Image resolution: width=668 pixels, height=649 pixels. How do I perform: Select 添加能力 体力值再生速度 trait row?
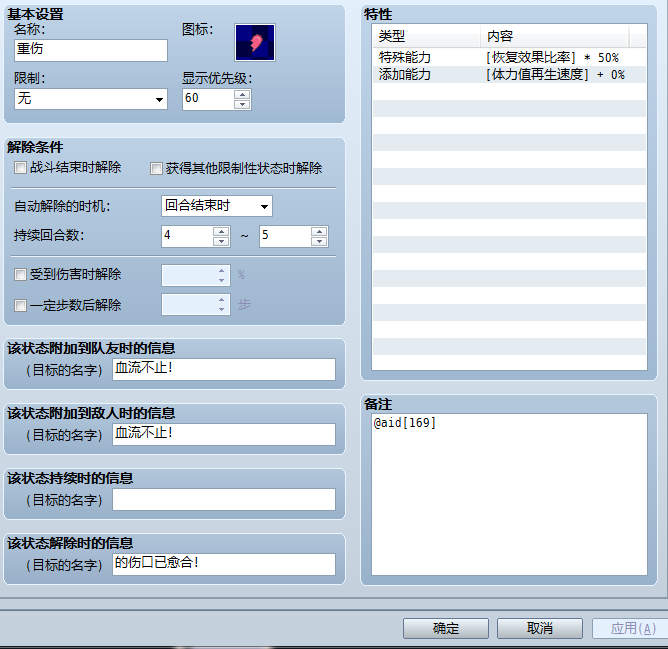[510, 75]
